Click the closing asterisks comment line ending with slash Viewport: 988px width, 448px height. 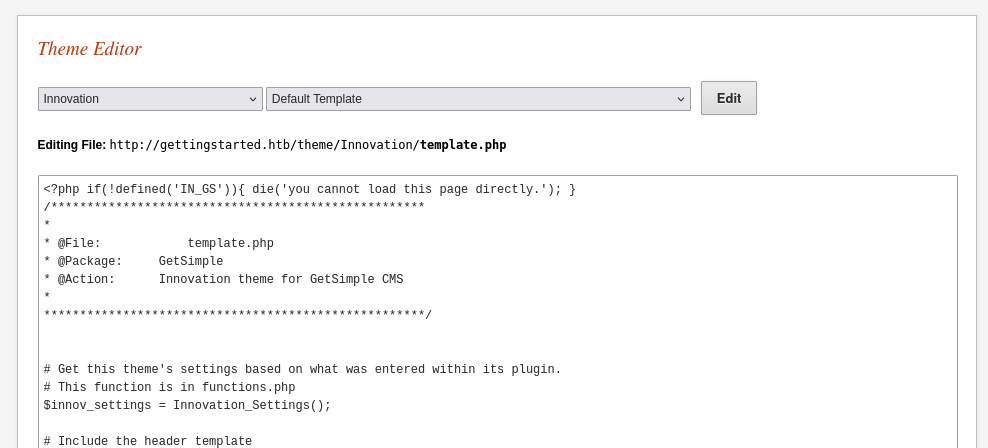pyautogui.click(x=238, y=315)
